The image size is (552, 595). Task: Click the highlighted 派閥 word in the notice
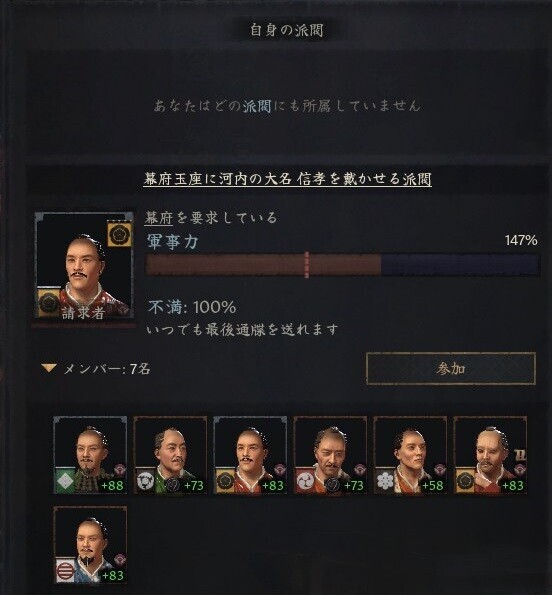tap(256, 105)
